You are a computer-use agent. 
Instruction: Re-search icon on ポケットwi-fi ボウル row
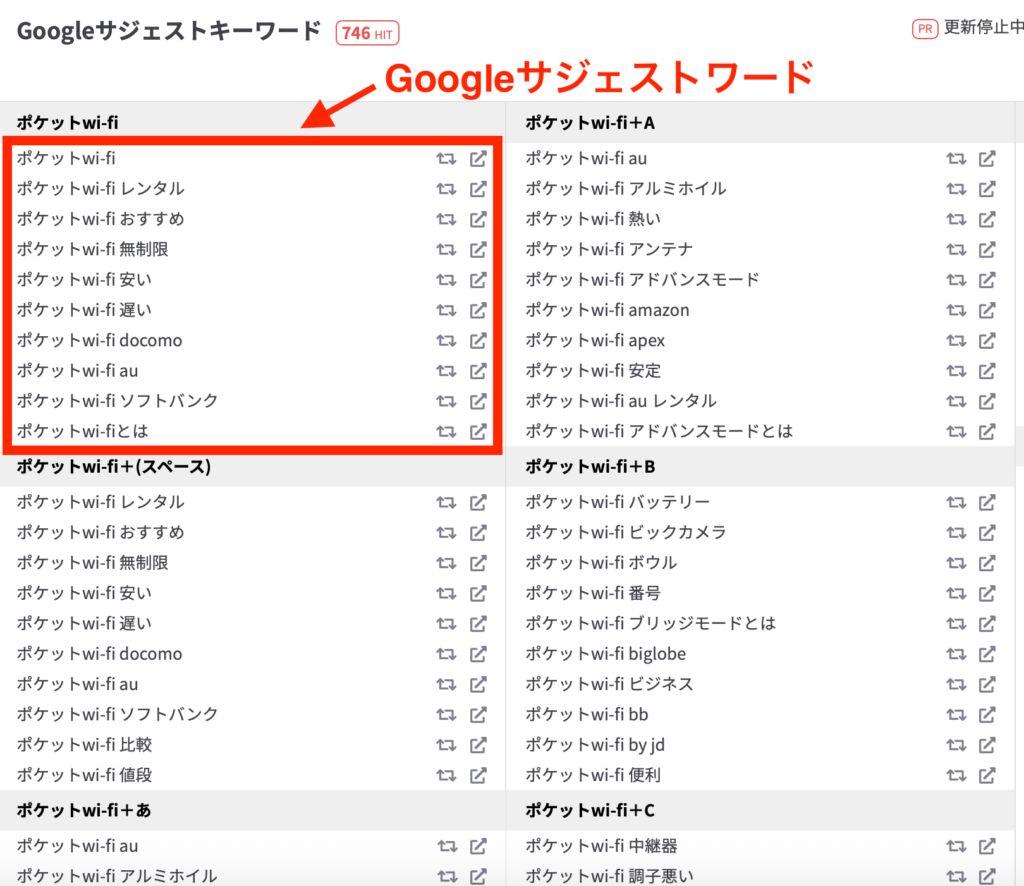[956, 563]
